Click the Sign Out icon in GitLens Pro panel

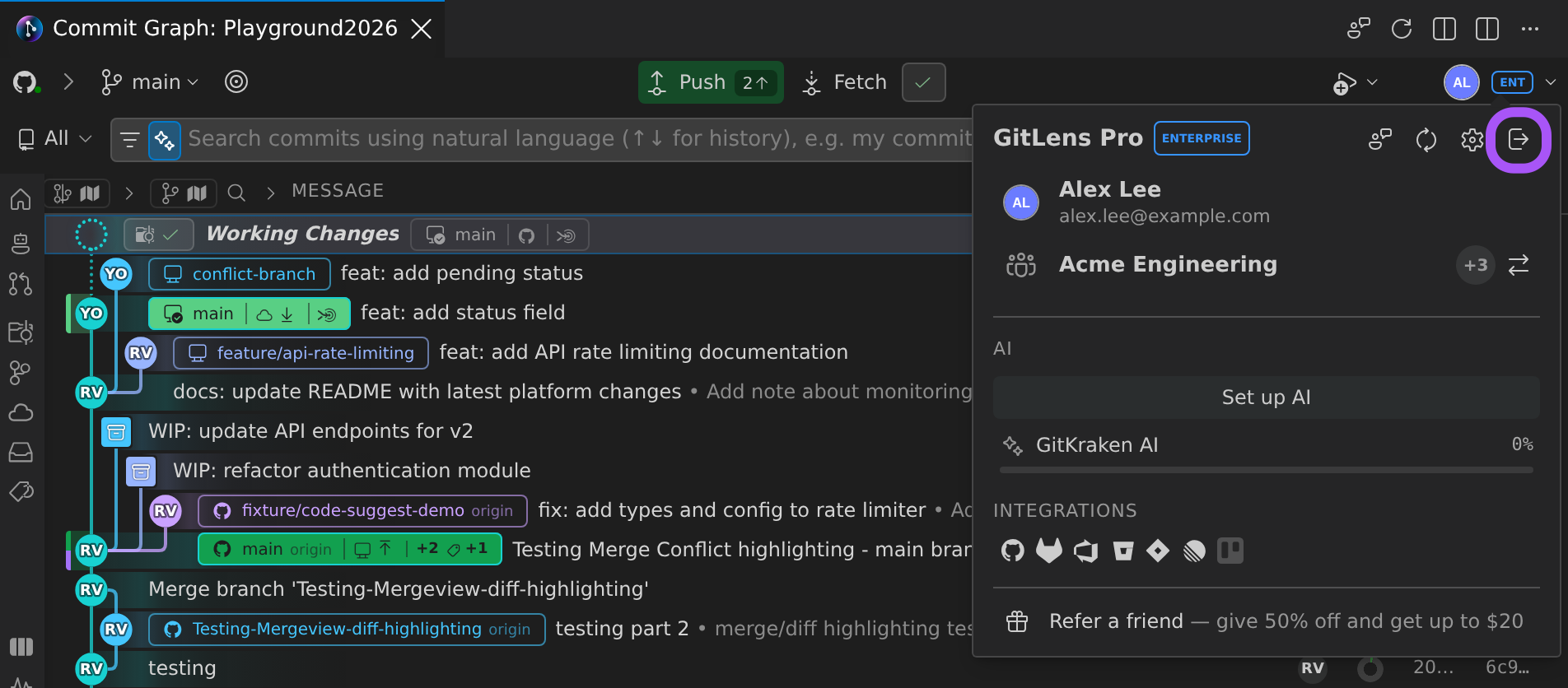click(1518, 140)
